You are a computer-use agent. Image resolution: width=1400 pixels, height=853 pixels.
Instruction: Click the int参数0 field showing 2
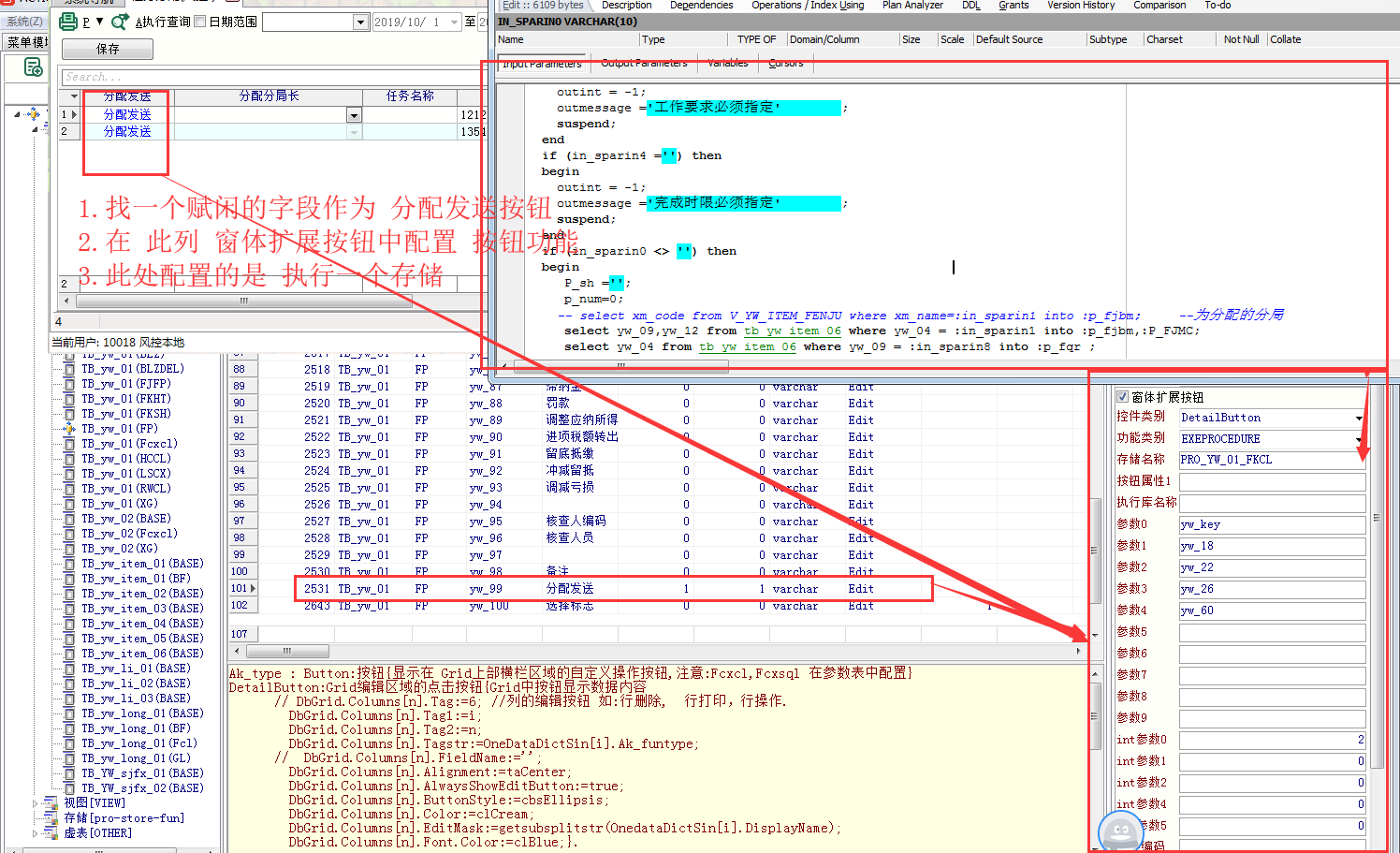tap(1272, 740)
